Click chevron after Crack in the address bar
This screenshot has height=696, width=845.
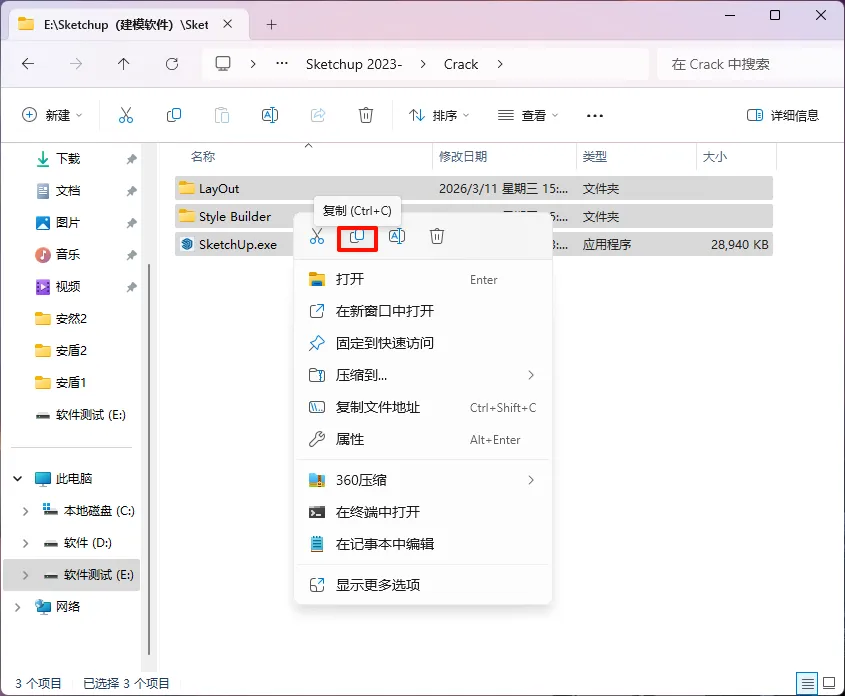click(500, 64)
